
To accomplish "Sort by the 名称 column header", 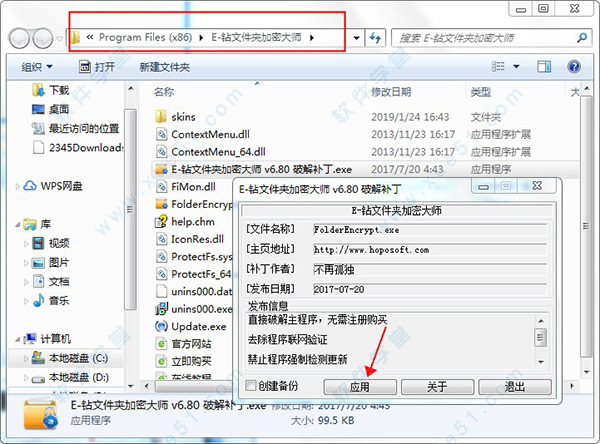I will click(x=164, y=92).
